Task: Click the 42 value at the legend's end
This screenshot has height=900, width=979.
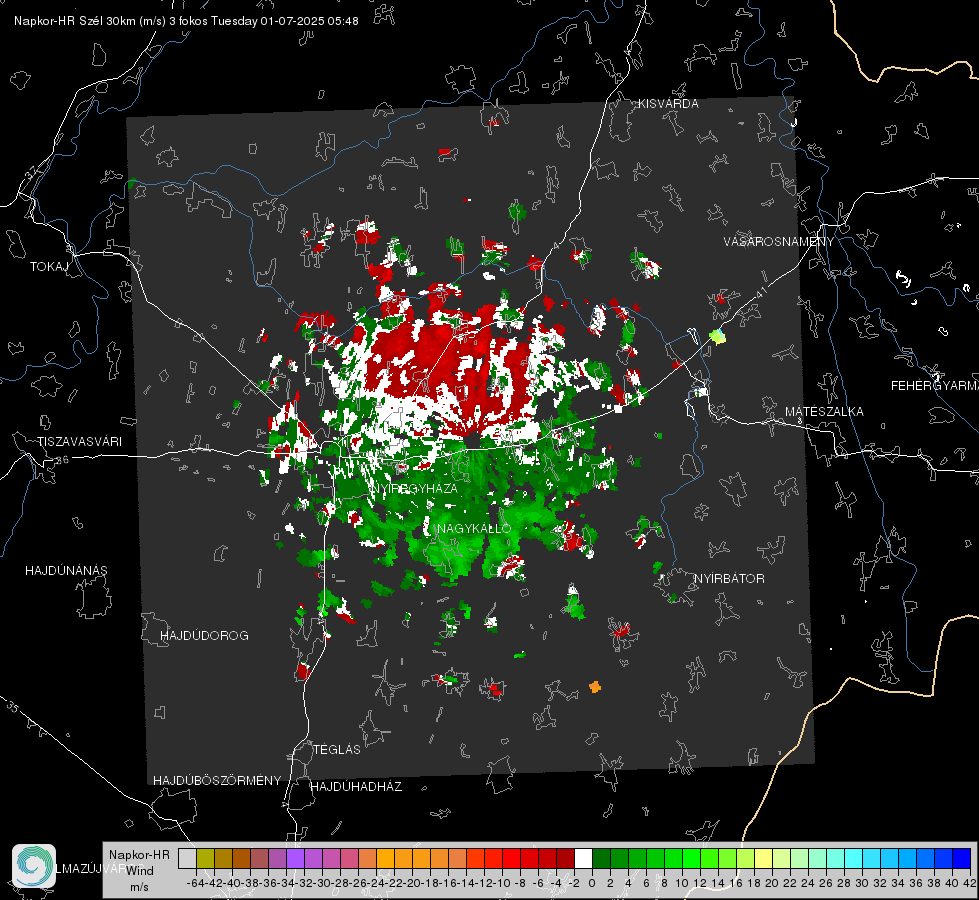Action: point(970,884)
